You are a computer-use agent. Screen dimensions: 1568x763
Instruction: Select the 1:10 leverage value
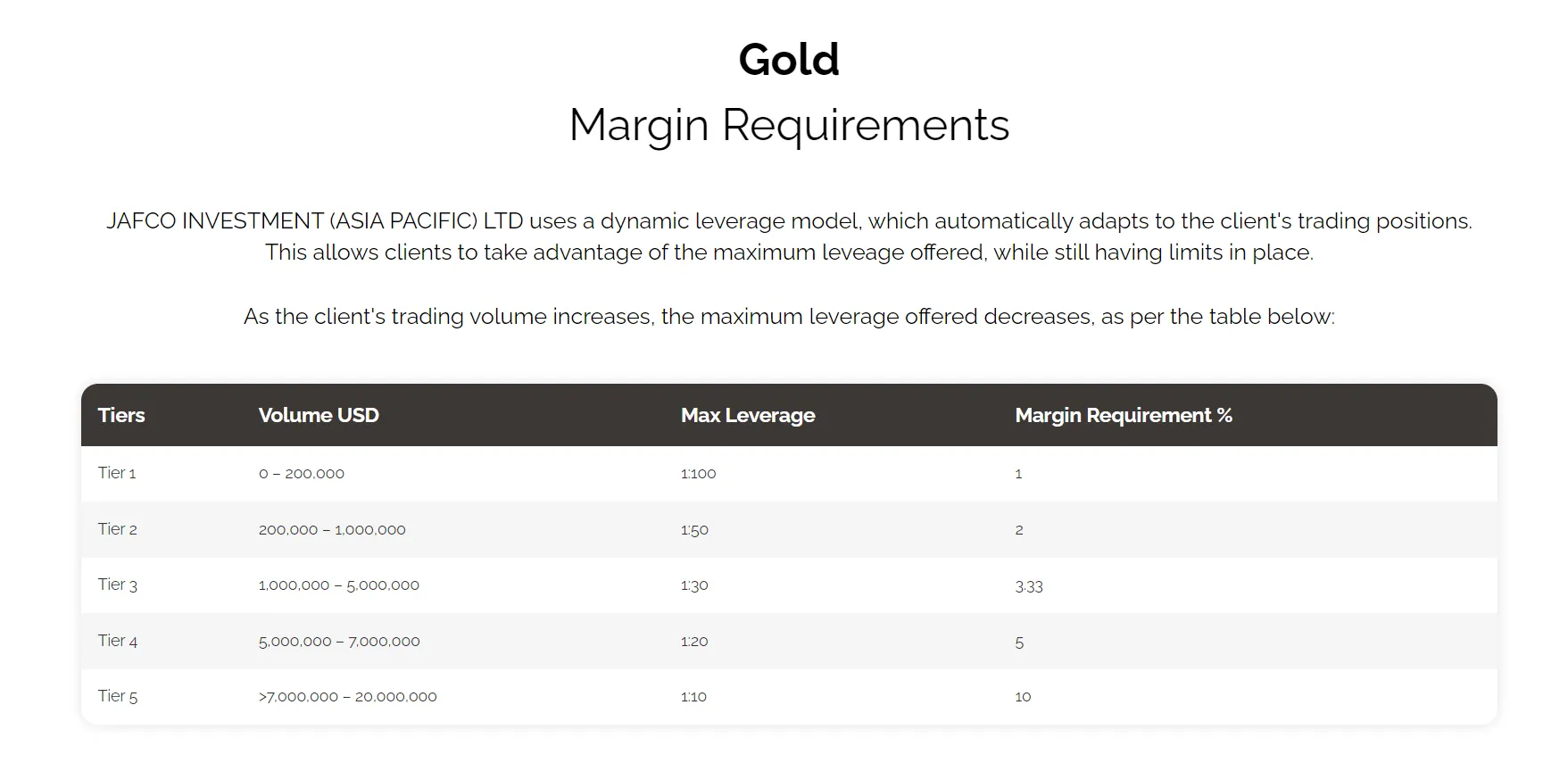tap(693, 697)
